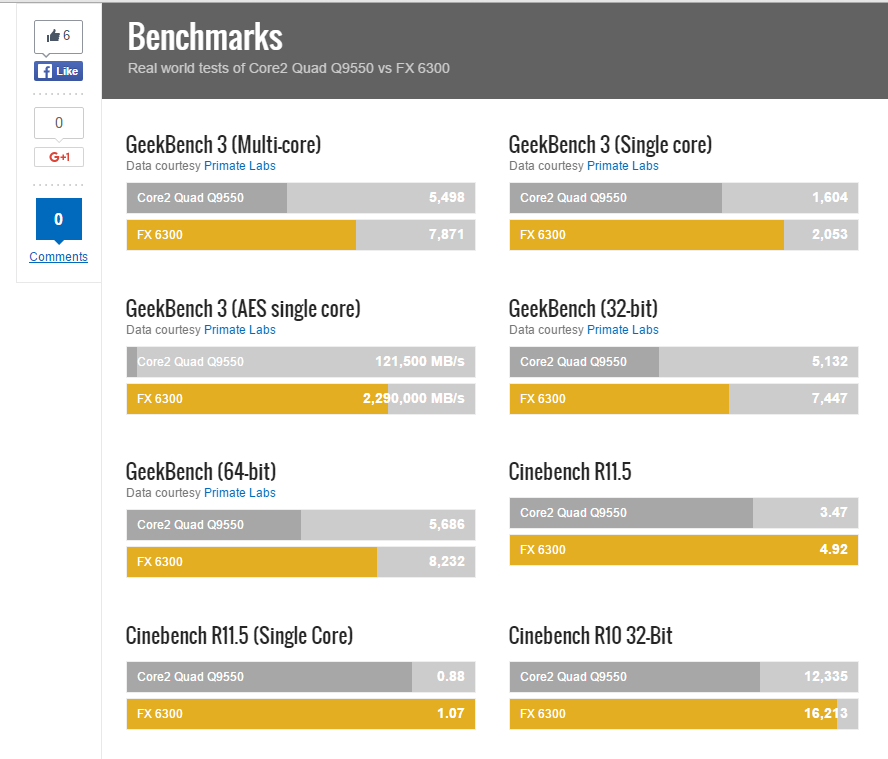Click the Cinebench R11.5 heading
888x759 pixels.
(x=570, y=472)
